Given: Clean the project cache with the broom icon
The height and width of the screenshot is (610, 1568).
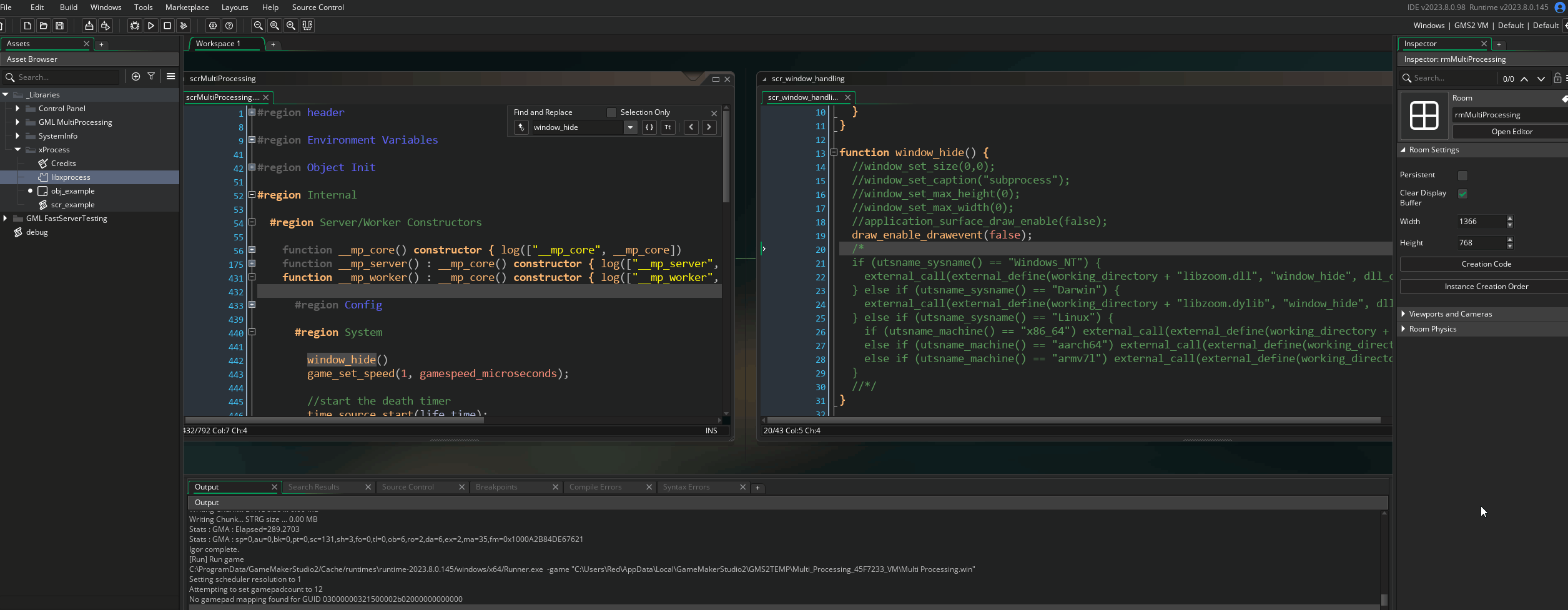Looking at the screenshot, I should tap(183, 26).
